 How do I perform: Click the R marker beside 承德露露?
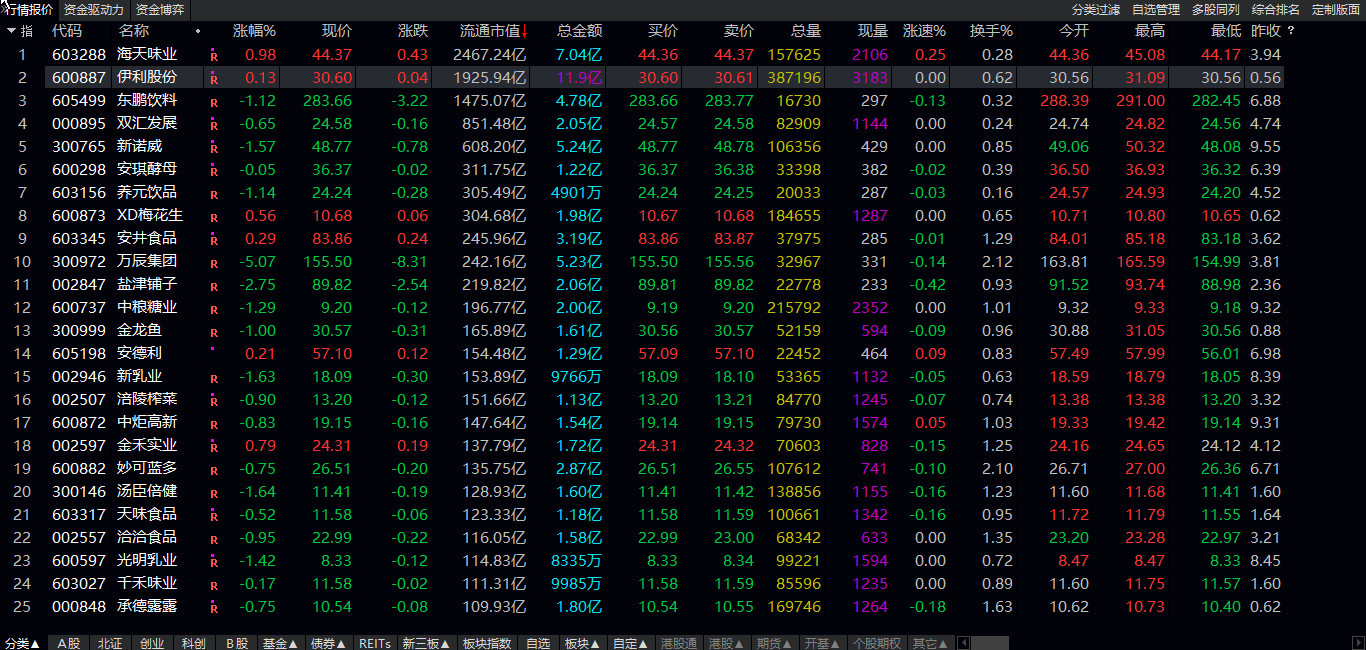point(213,607)
